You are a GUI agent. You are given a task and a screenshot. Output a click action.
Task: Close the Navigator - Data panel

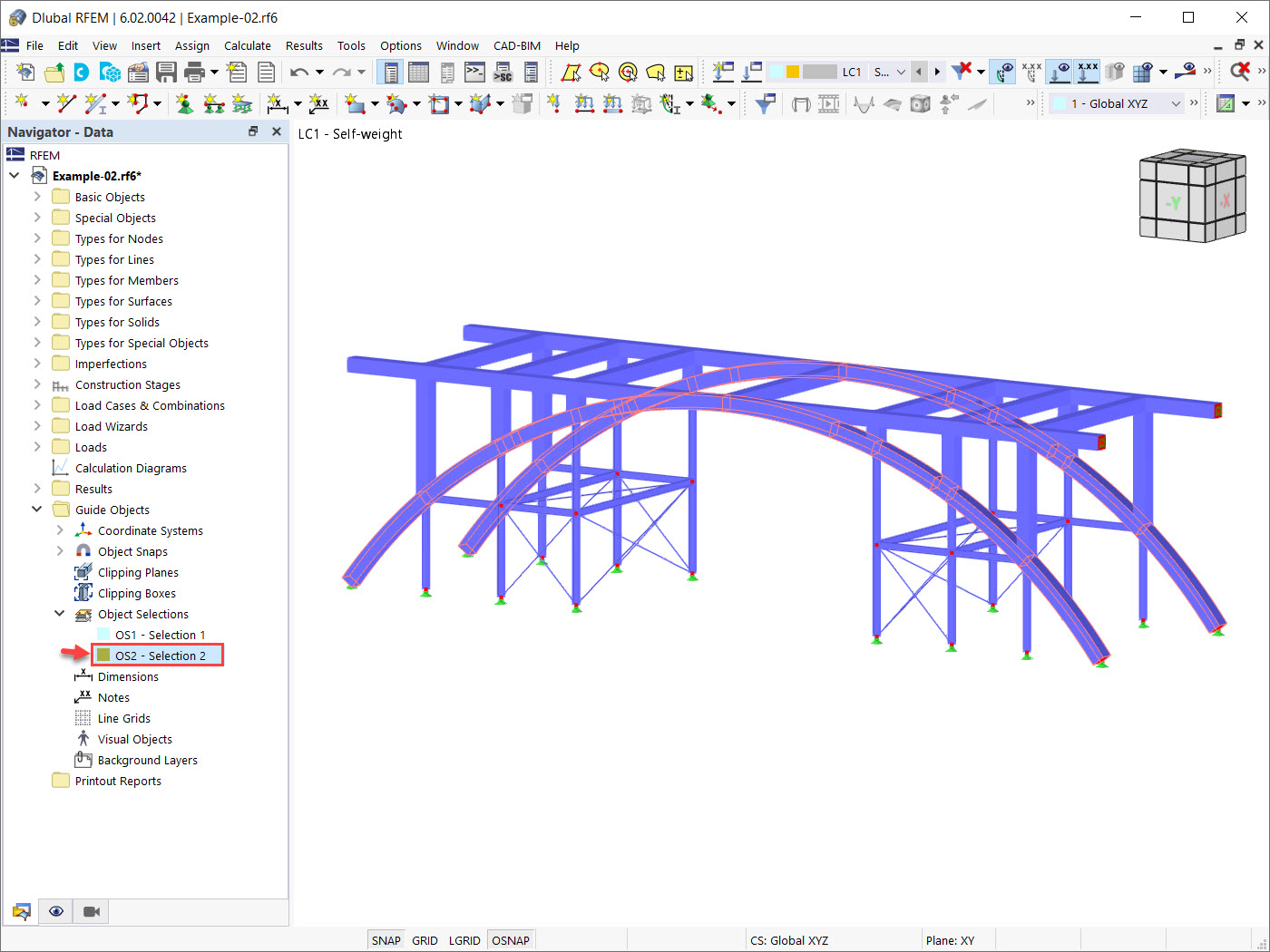pos(277,131)
